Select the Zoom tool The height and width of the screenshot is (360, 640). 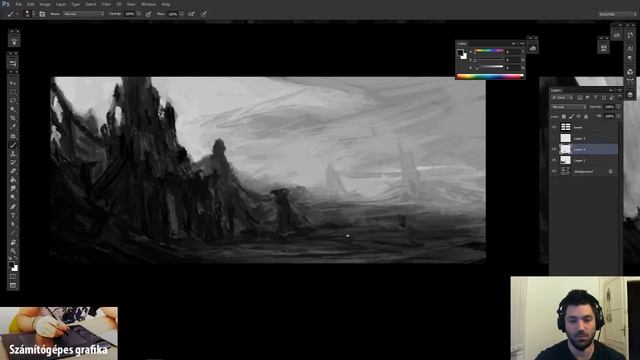tap(13, 251)
